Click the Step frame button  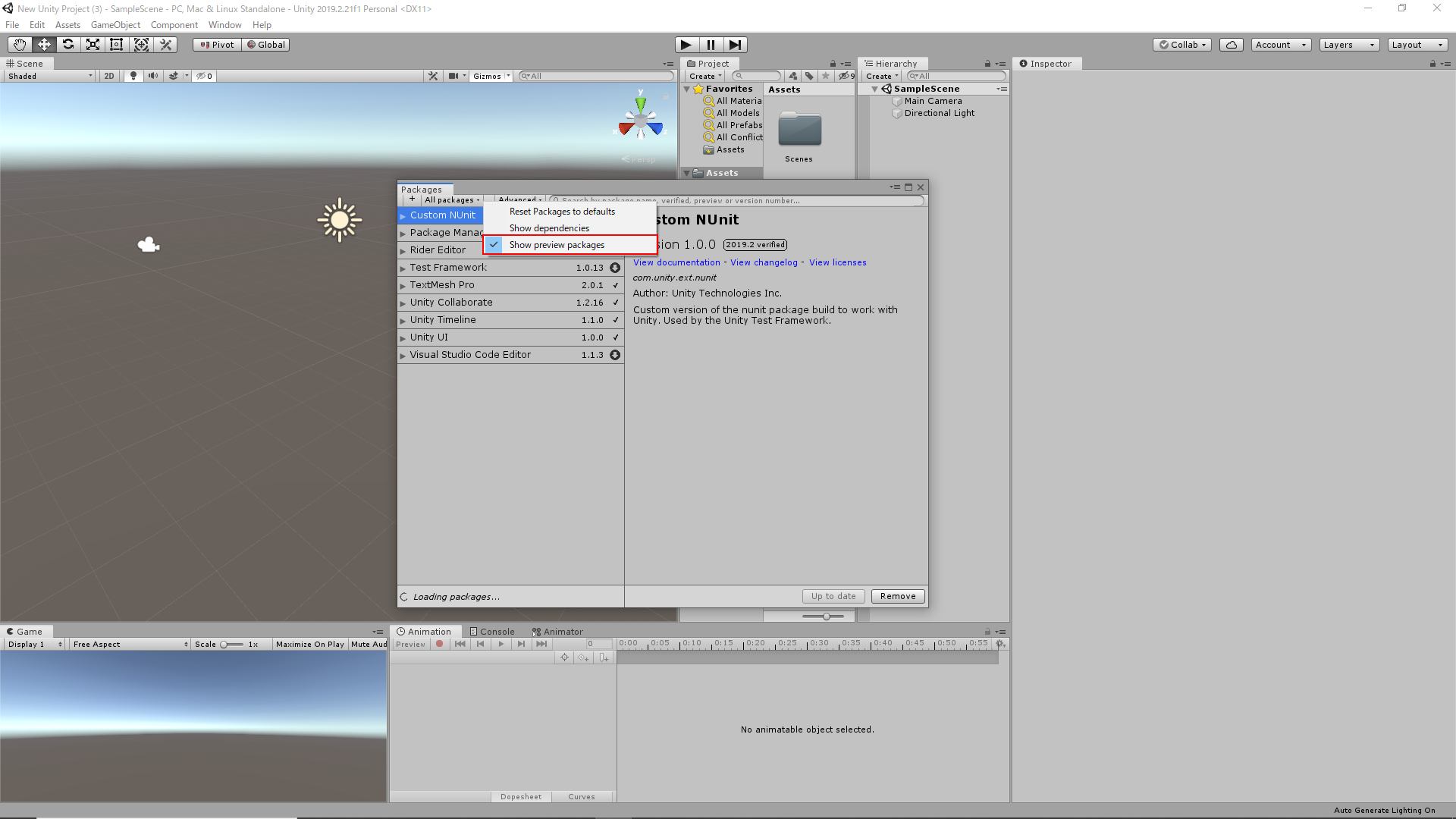(735, 45)
